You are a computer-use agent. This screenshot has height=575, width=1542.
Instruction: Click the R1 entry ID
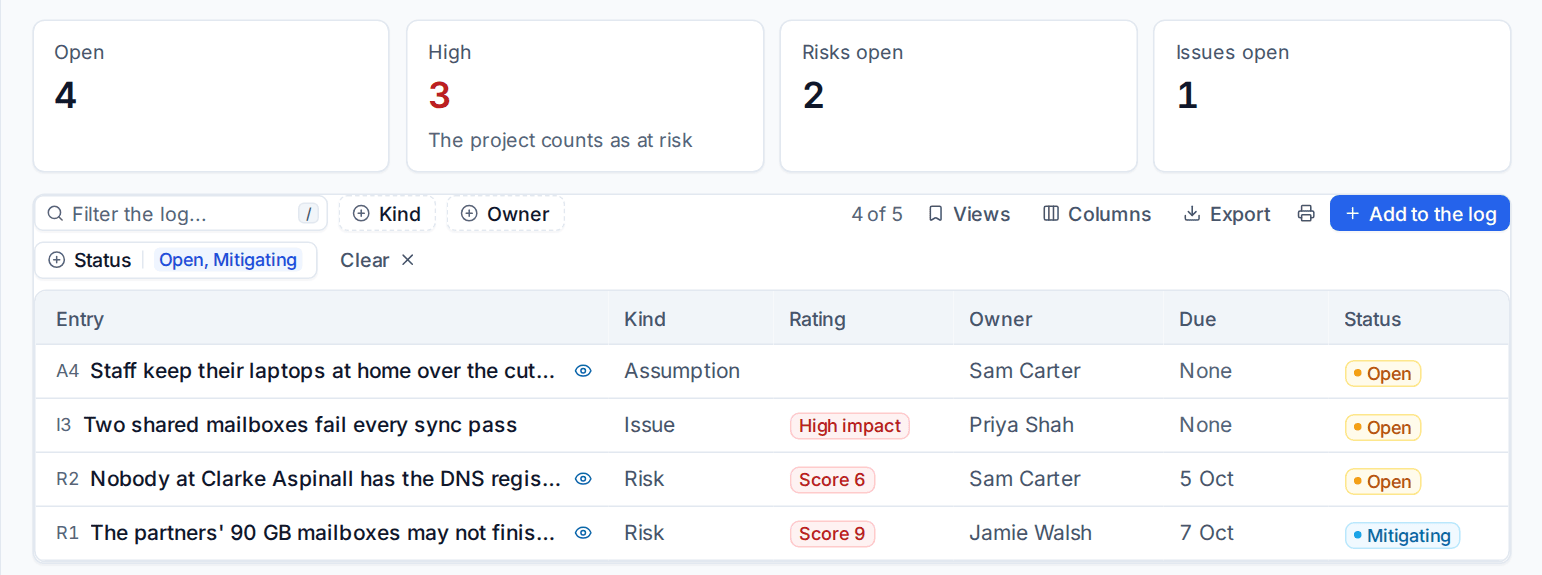67,533
